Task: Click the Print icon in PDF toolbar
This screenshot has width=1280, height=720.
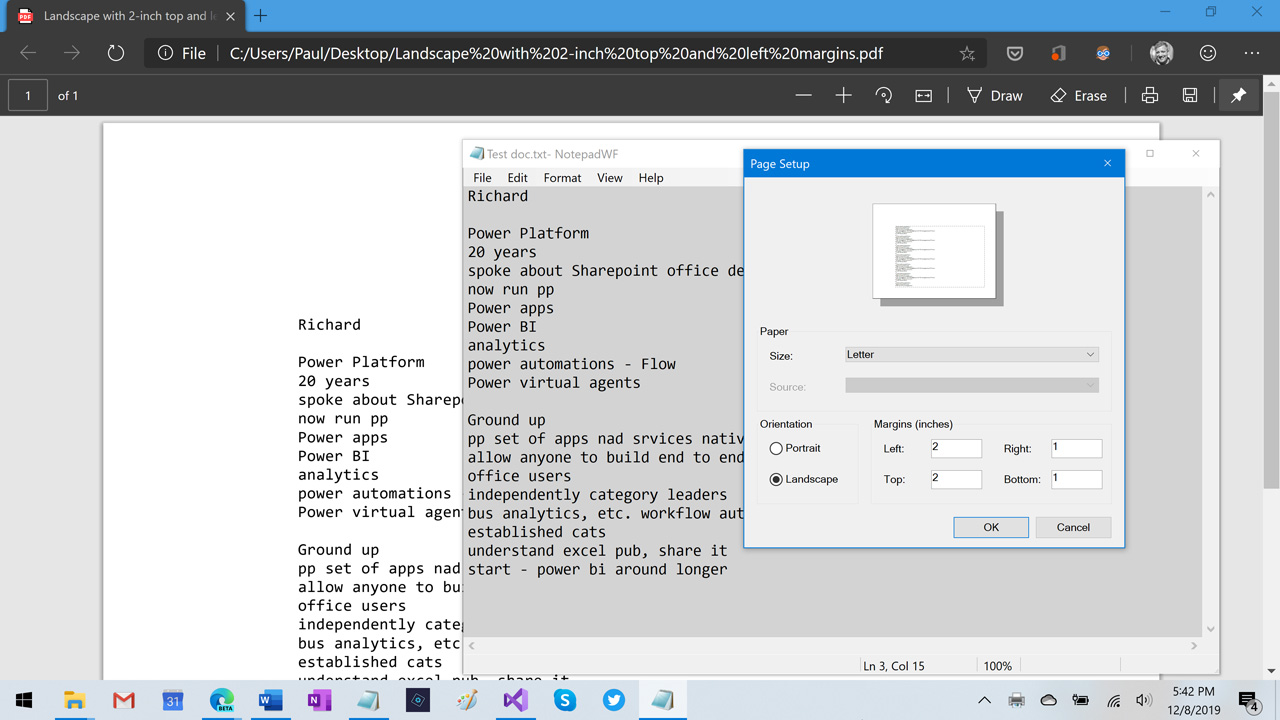Action: point(1150,96)
